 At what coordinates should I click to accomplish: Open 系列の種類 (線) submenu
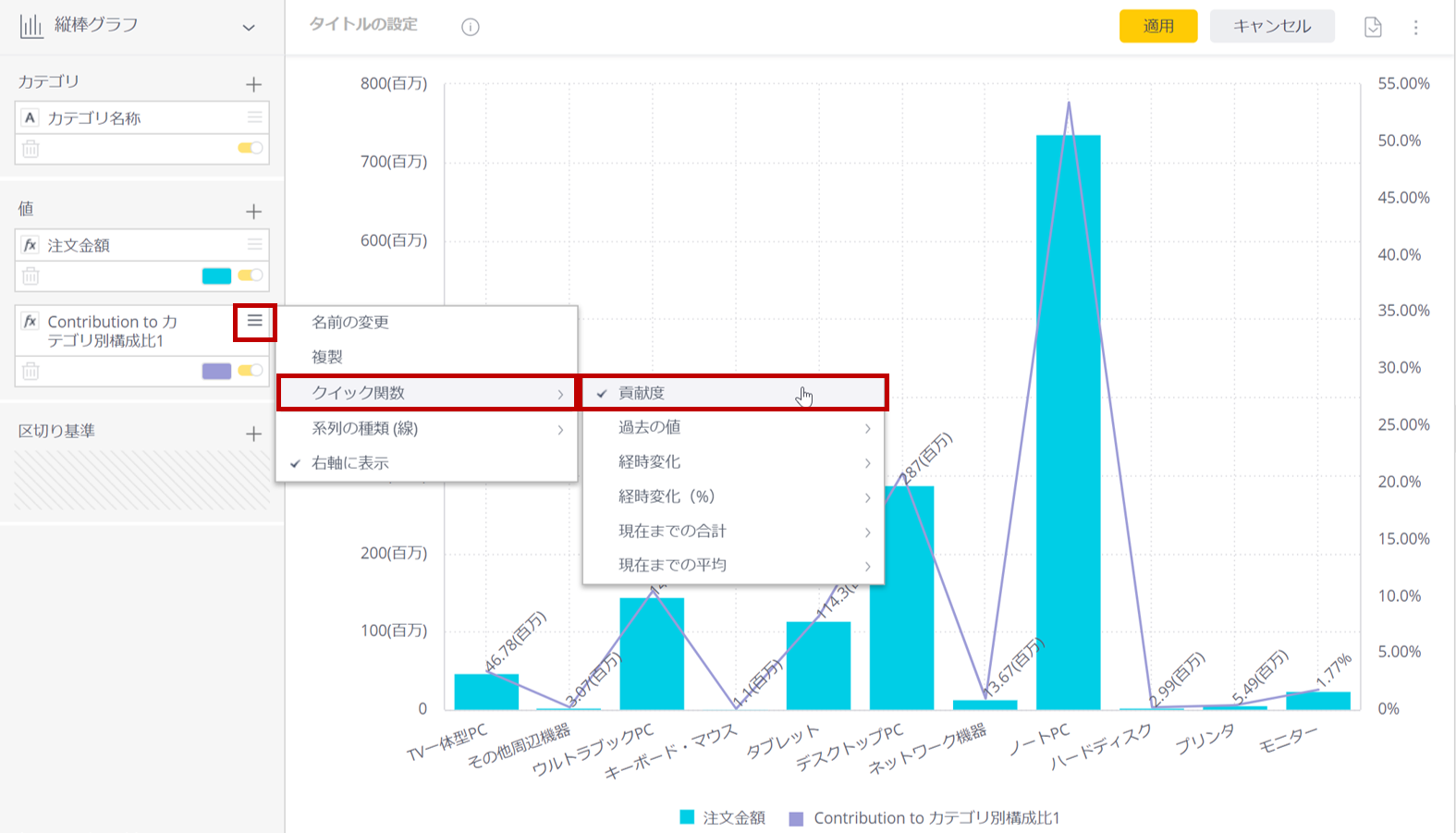[x=427, y=429]
